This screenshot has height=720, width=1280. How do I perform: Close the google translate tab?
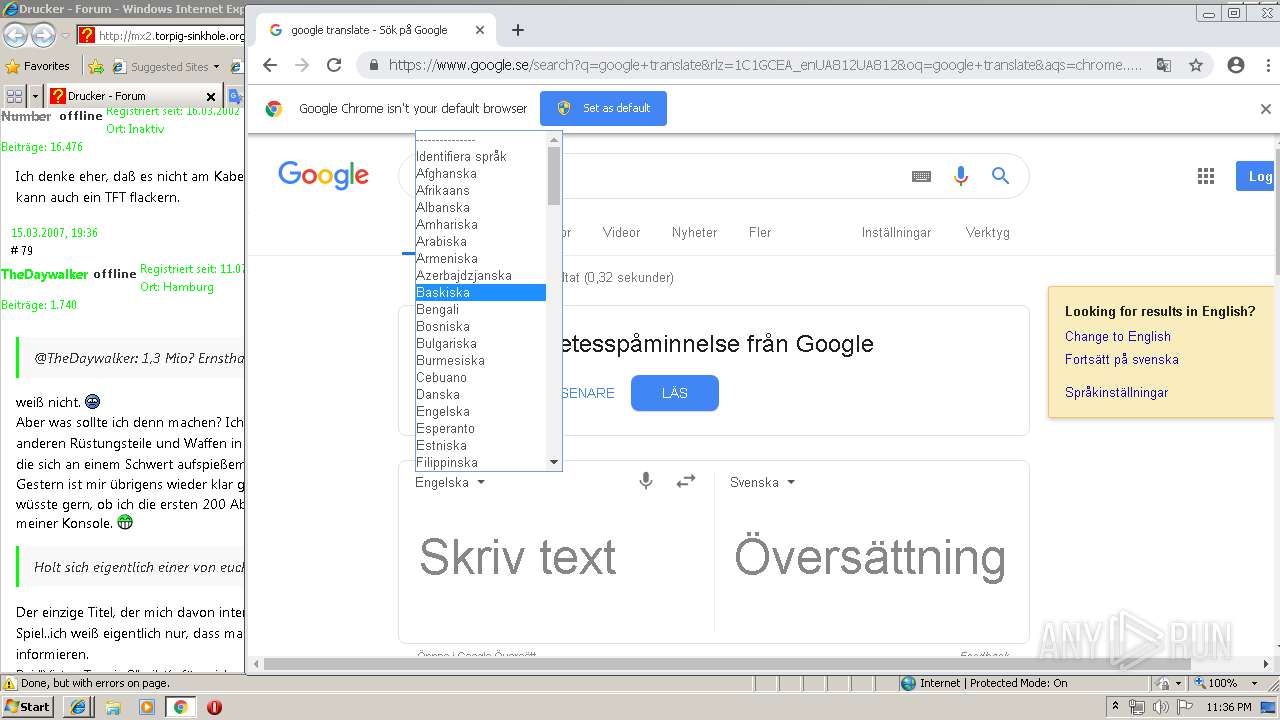480,30
